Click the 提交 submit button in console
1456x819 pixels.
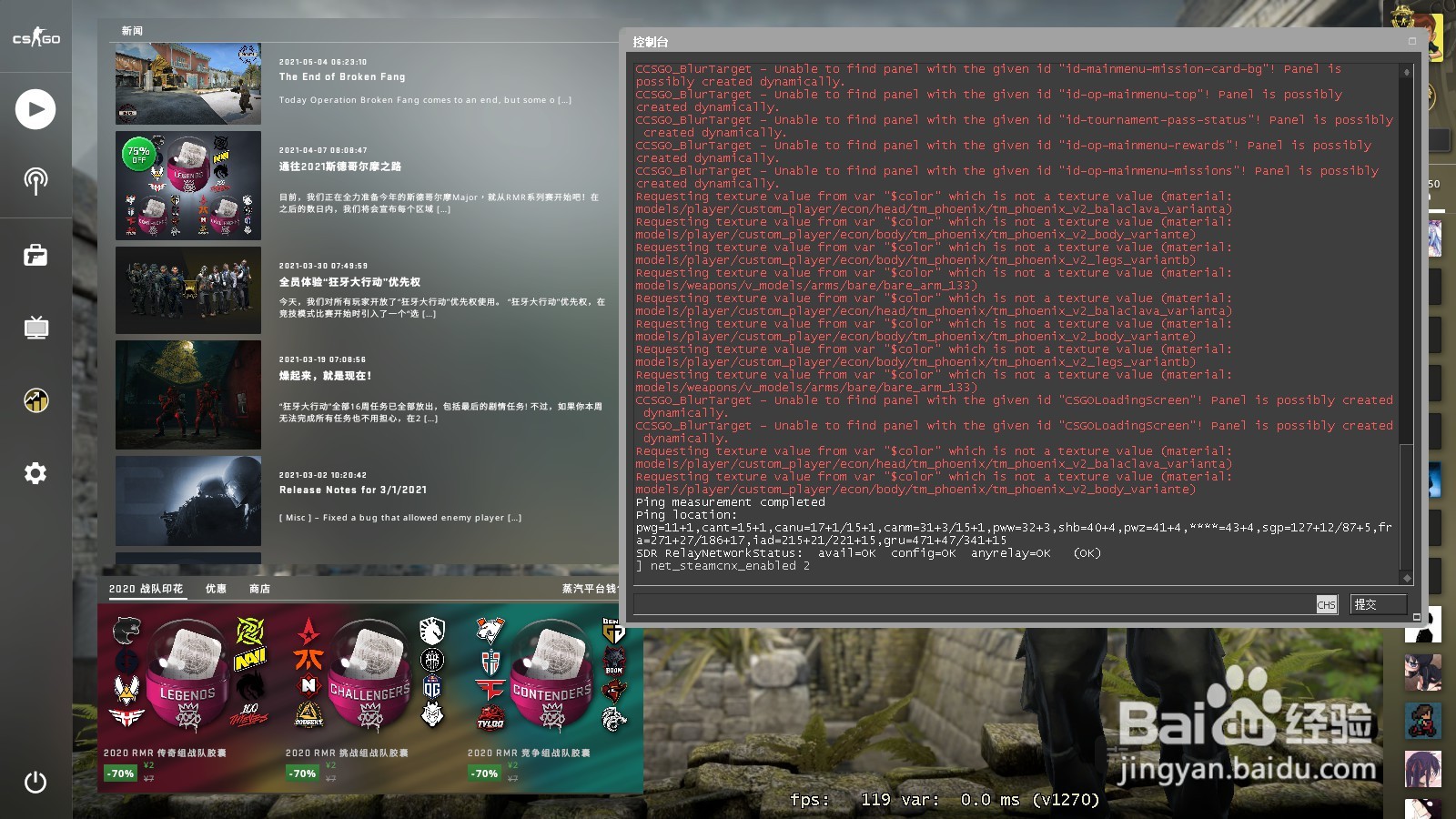tap(1379, 604)
